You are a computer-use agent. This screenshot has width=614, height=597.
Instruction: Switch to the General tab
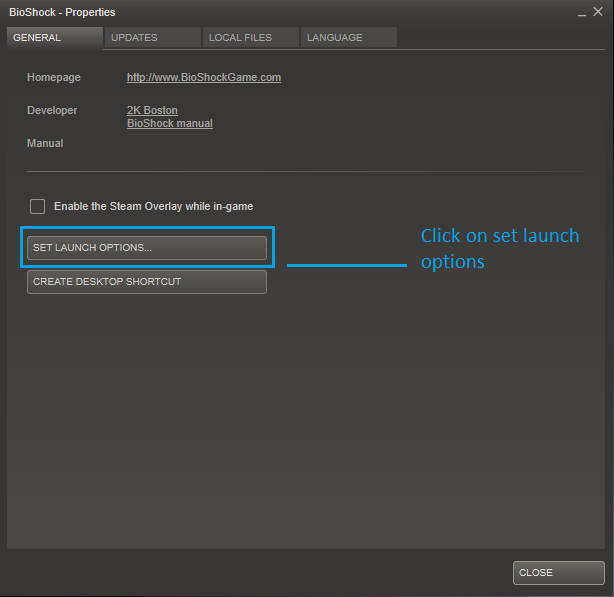pyautogui.click(x=55, y=38)
